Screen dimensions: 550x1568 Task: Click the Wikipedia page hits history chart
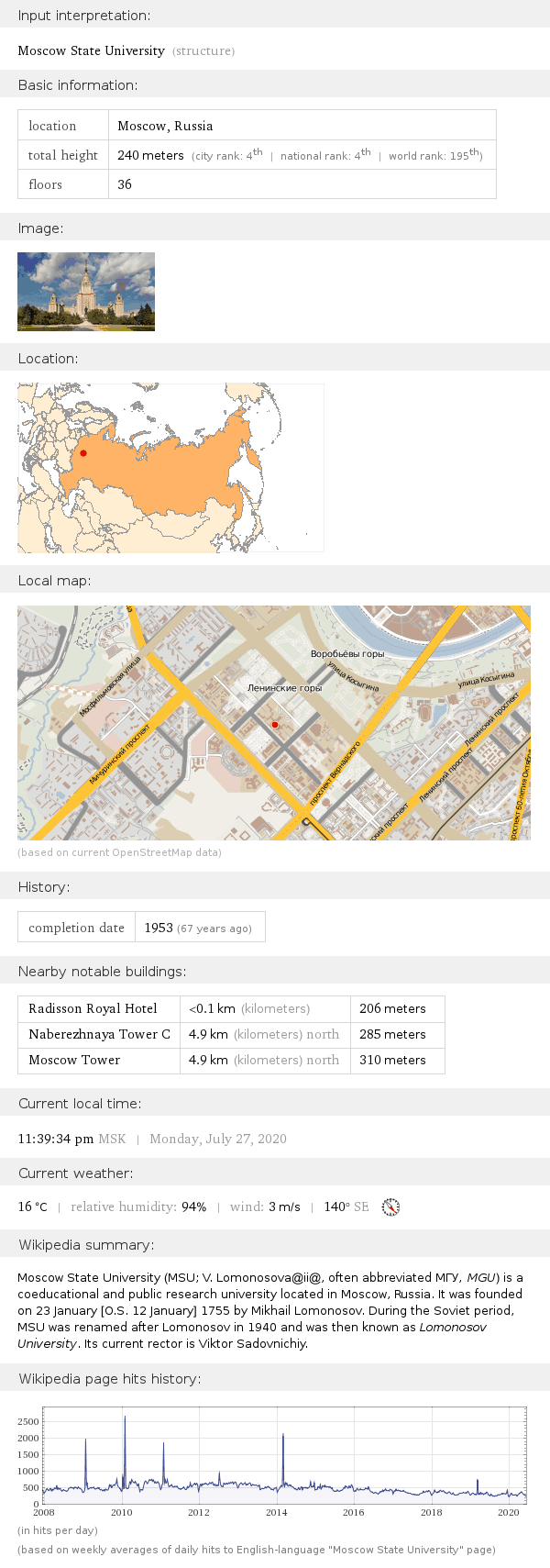pos(272,1460)
